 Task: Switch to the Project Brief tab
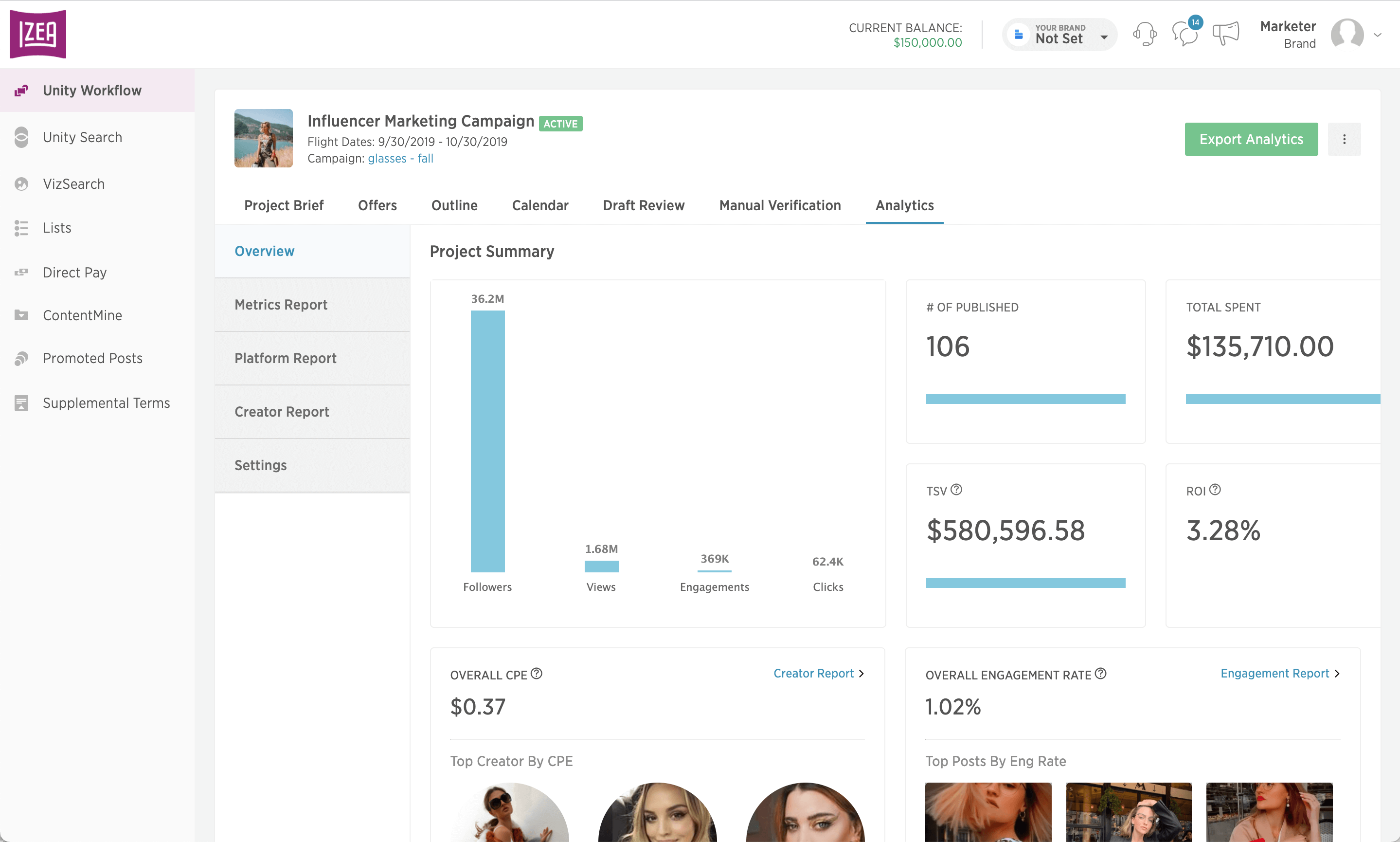click(x=284, y=205)
